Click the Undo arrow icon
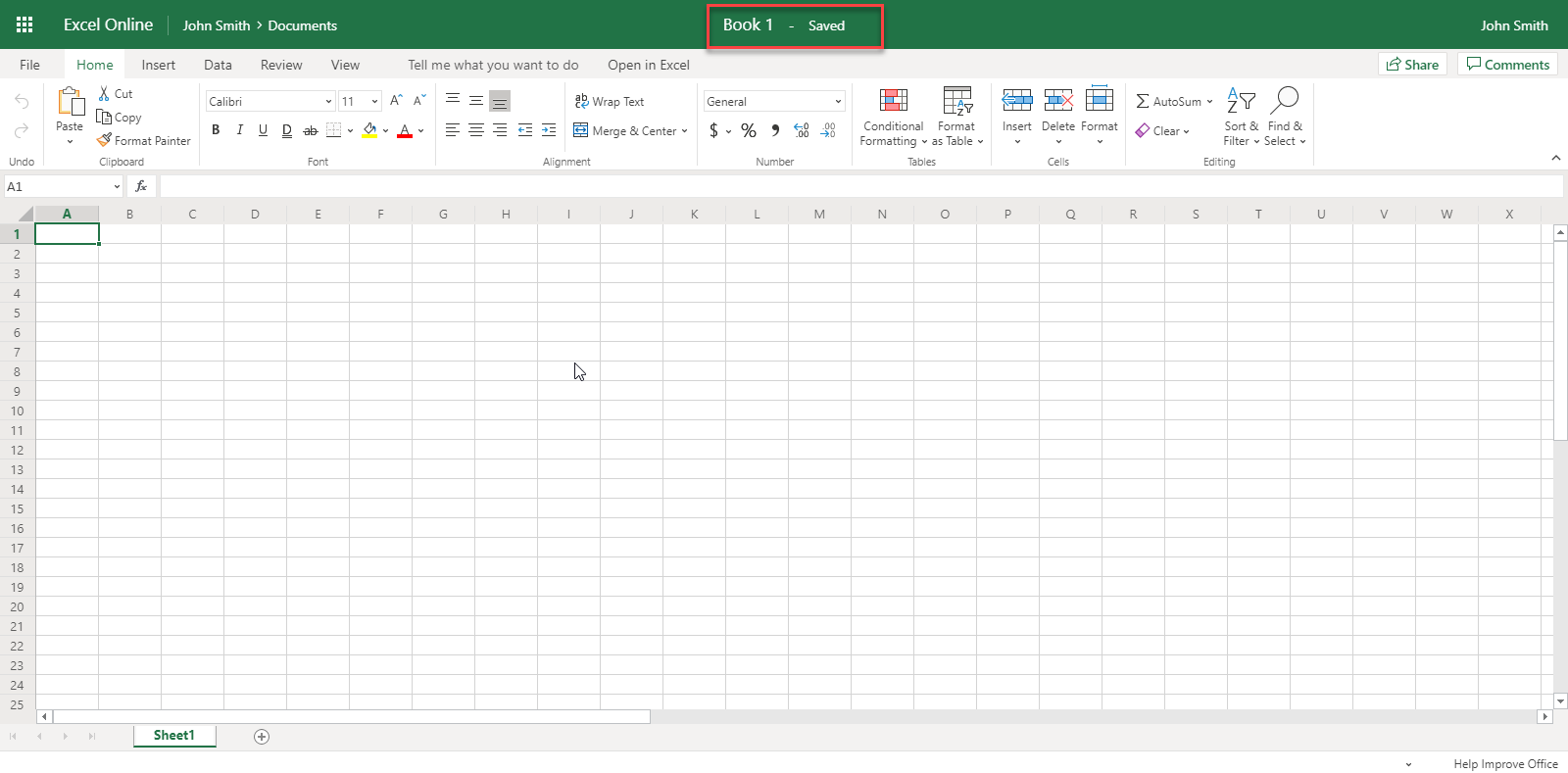This screenshot has height=773, width=1568. (x=22, y=101)
